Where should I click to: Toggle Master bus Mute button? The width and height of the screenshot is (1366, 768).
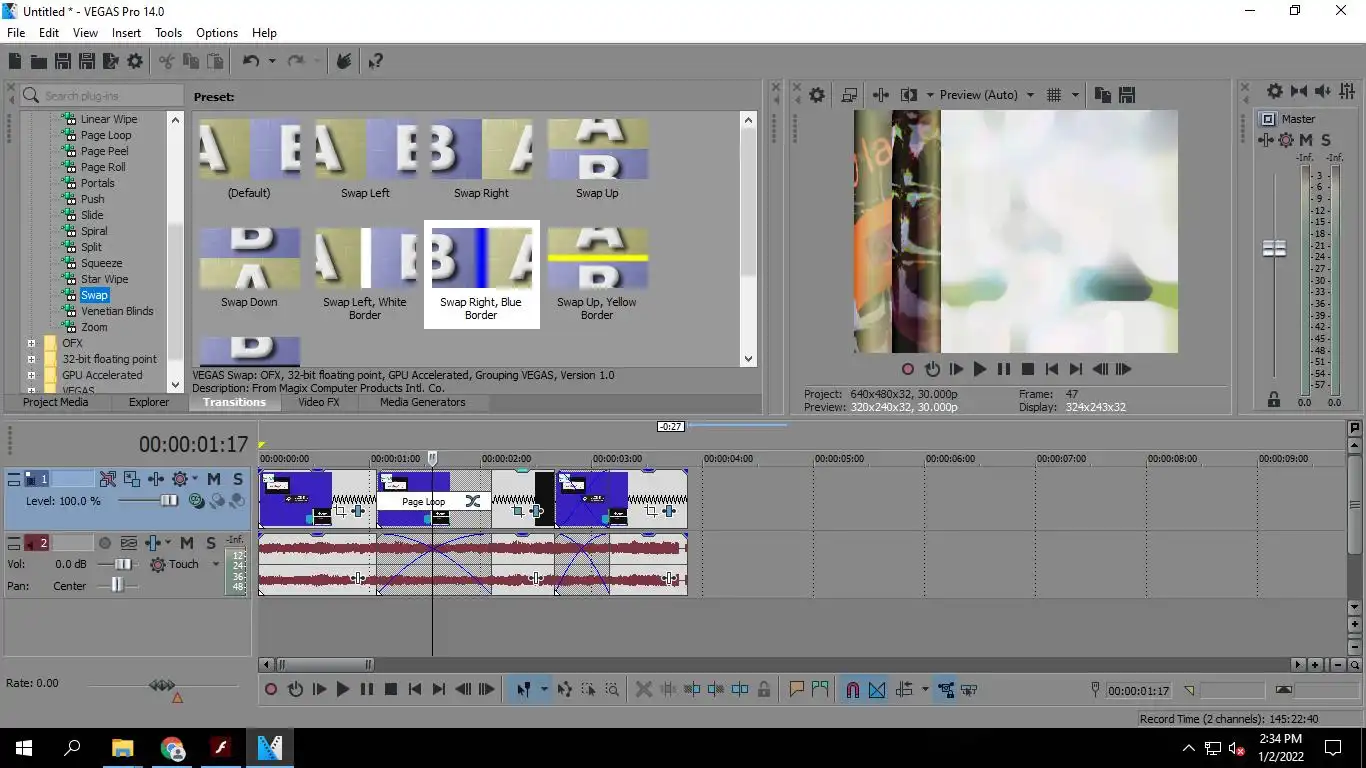[1306, 140]
